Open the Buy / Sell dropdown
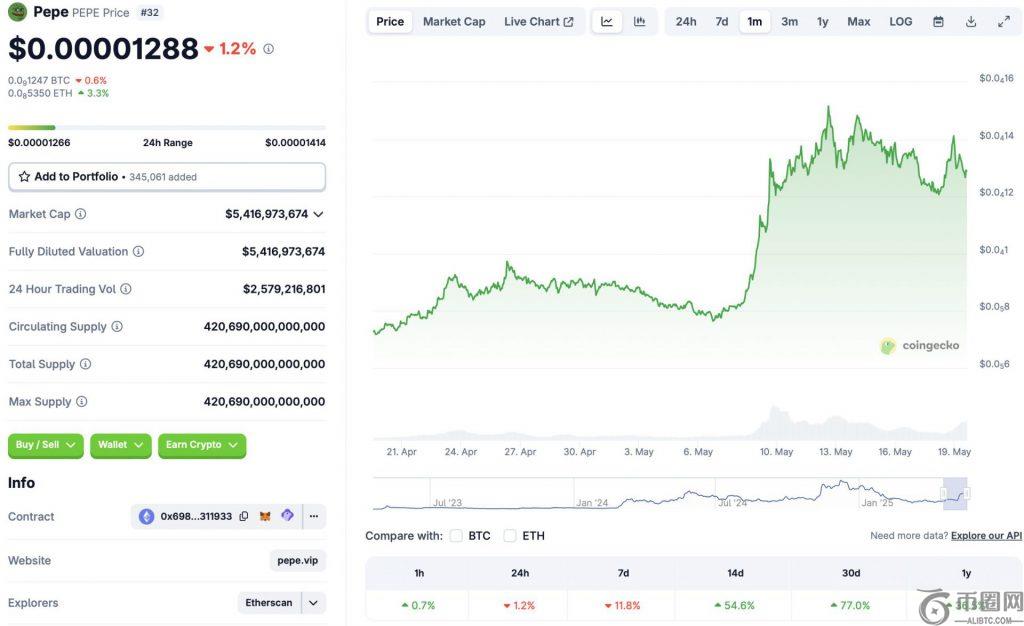 pyautogui.click(x=47, y=445)
